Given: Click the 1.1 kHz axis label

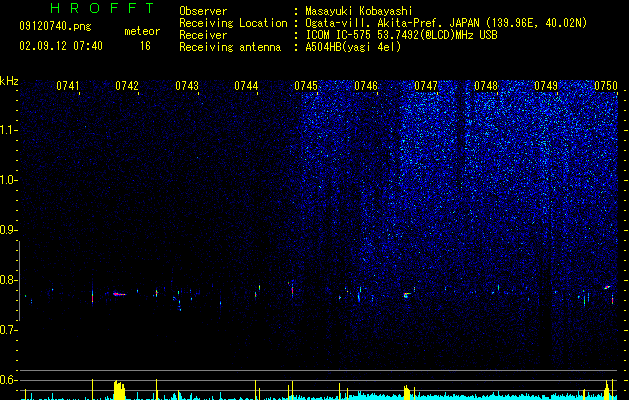Looking at the screenshot, I should (8, 130).
